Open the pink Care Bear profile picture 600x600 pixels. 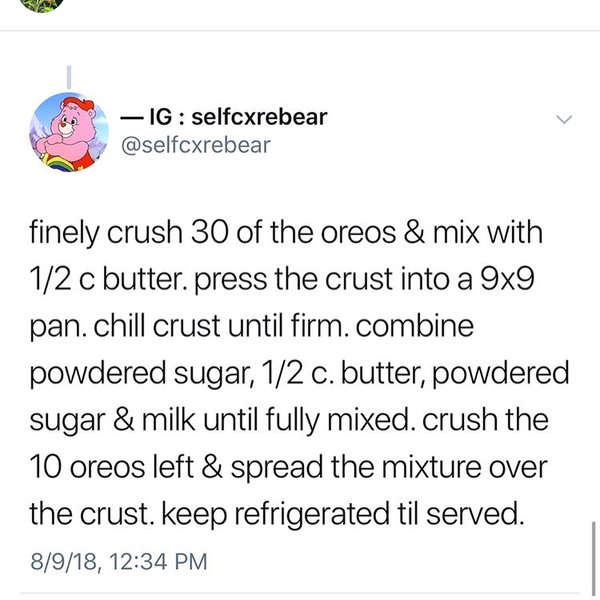[x=68, y=130]
